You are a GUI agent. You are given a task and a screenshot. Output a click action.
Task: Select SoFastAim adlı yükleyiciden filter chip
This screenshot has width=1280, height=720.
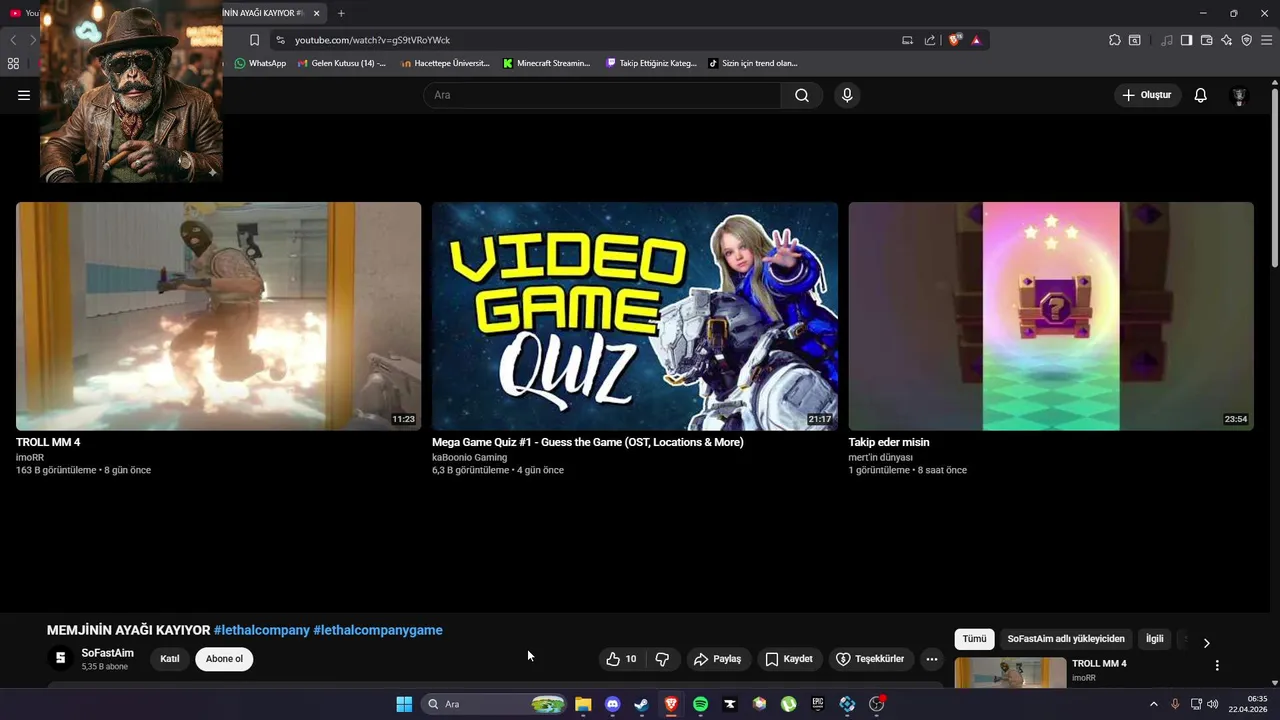[1066, 639]
